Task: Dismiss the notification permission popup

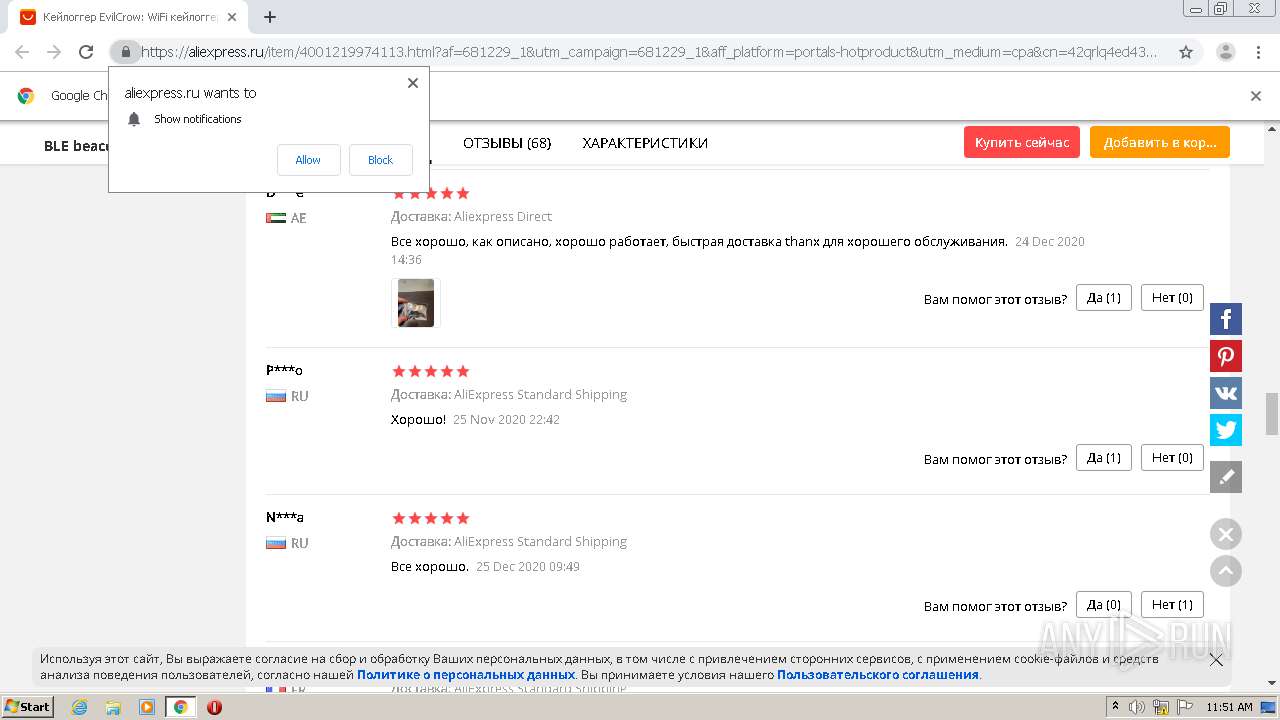Action: [413, 83]
